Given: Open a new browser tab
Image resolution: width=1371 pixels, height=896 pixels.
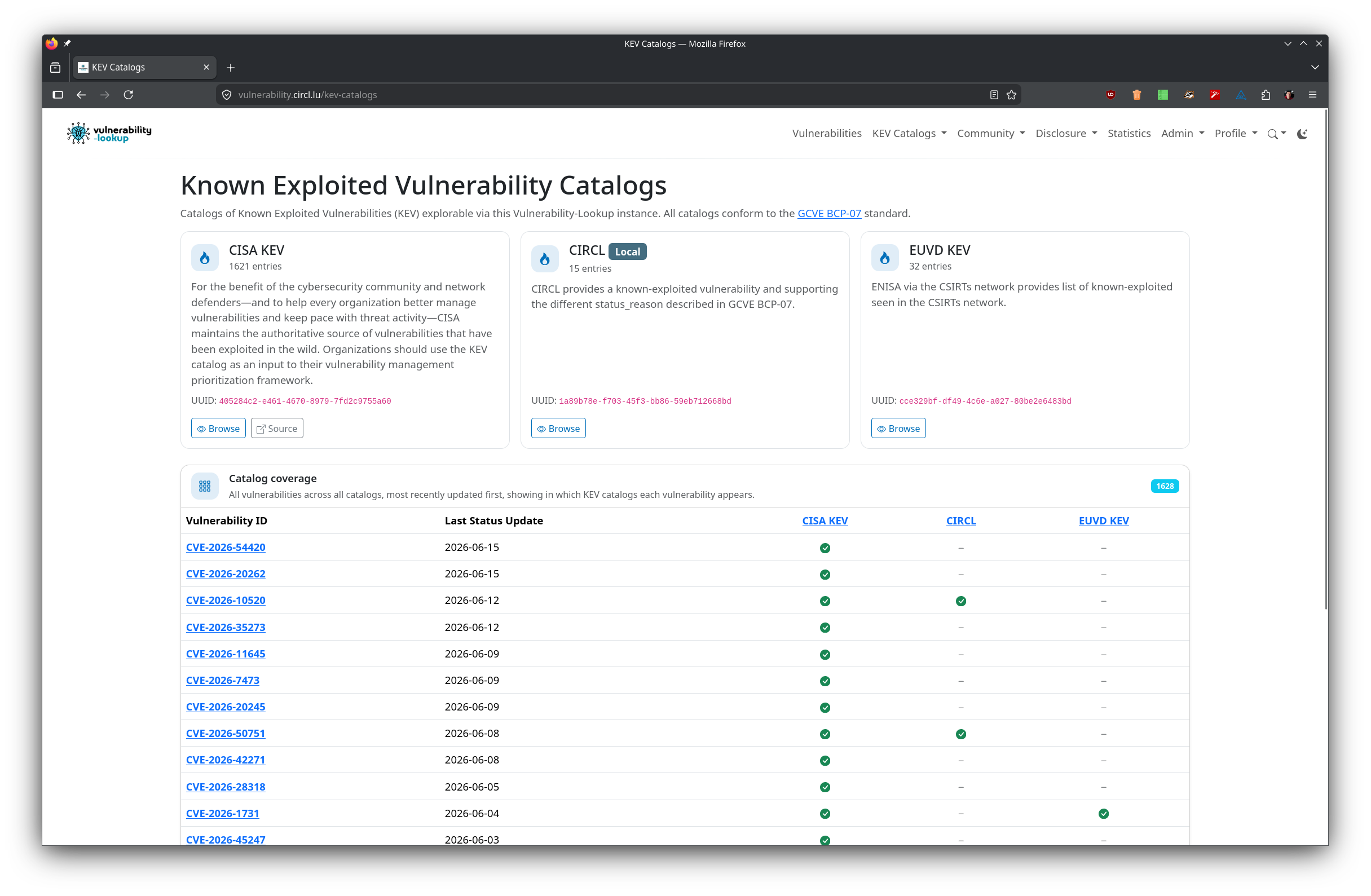Looking at the screenshot, I should tap(231, 67).
